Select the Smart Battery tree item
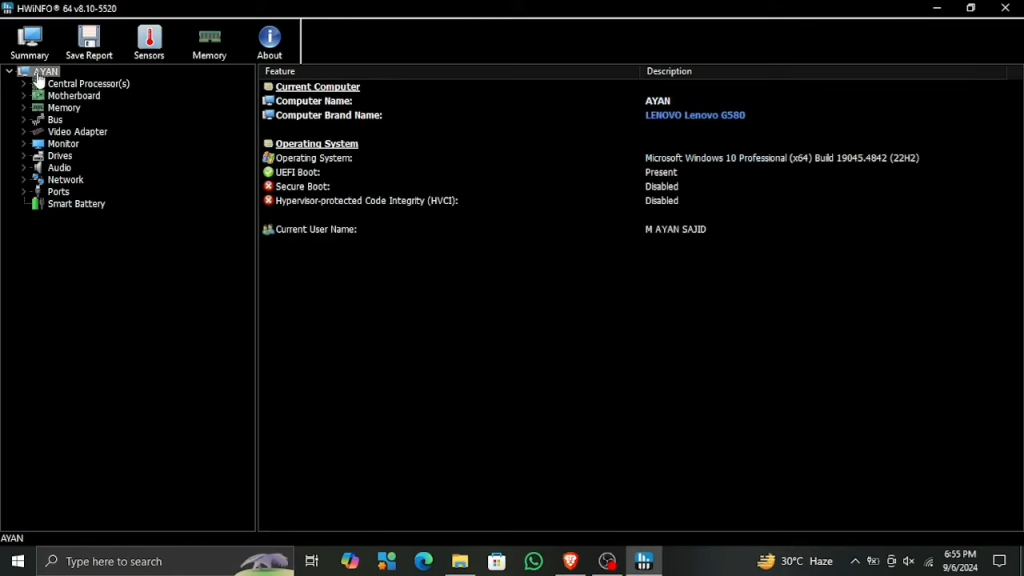The width and height of the screenshot is (1024, 576). coord(76,204)
